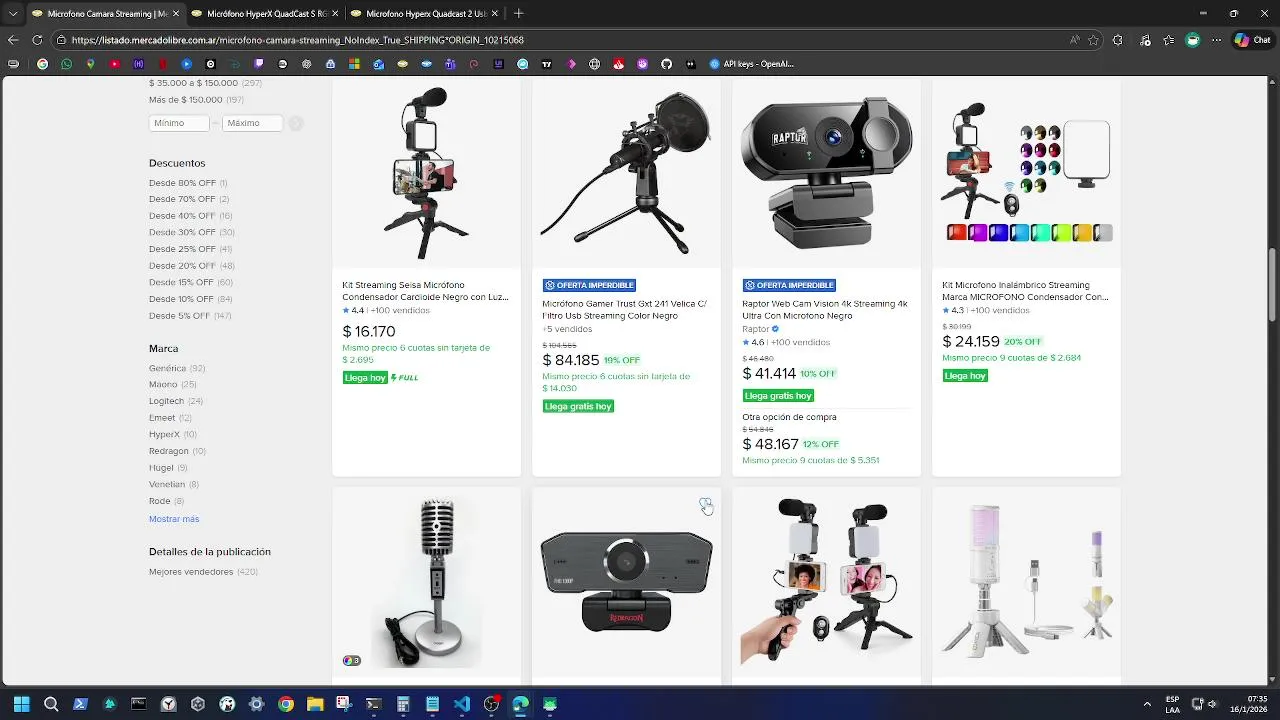
Task: Filter brand by Logitech
Action: point(176,401)
